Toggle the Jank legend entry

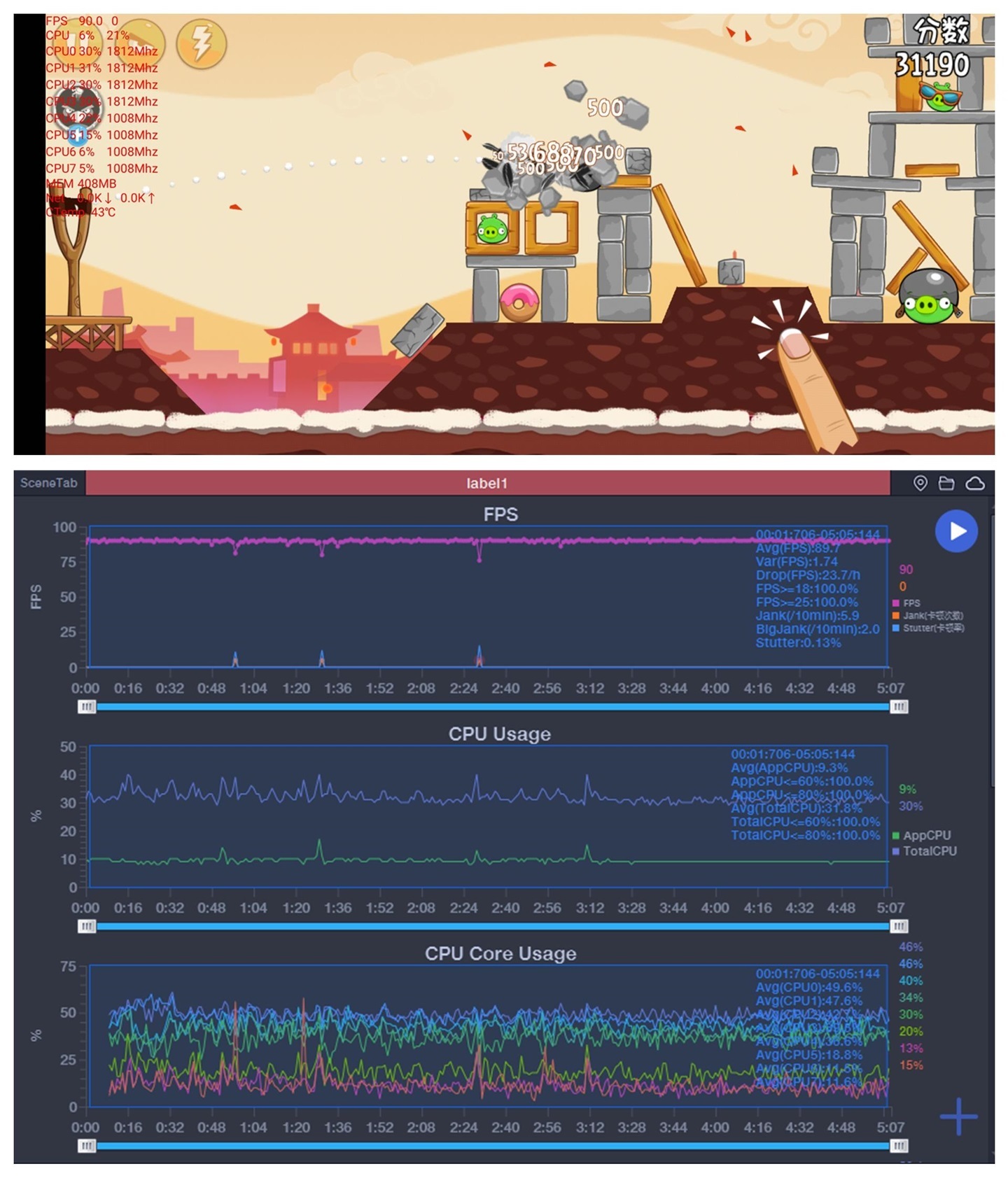pos(927,615)
